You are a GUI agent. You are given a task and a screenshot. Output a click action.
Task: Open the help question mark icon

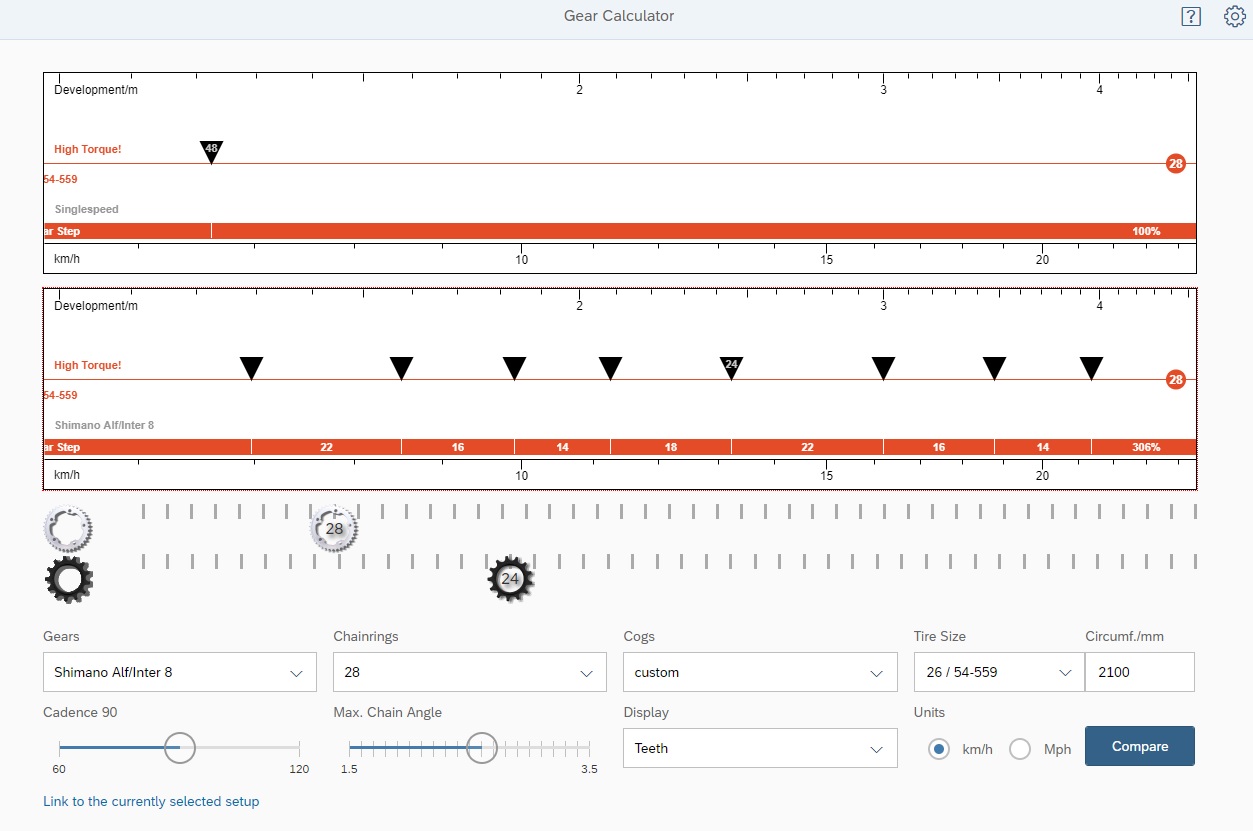click(1190, 16)
